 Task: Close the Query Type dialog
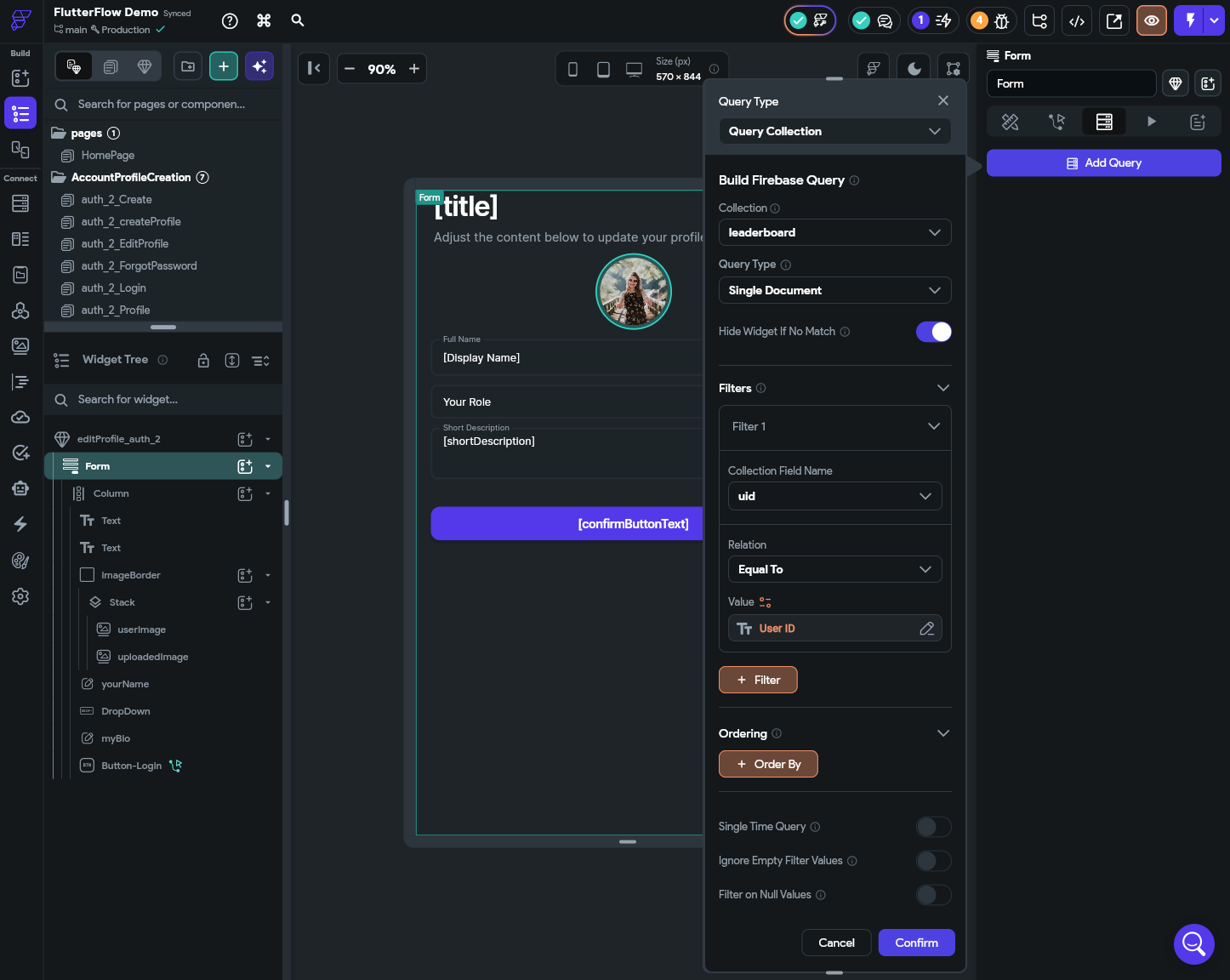pyautogui.click(x=943, y=100)
